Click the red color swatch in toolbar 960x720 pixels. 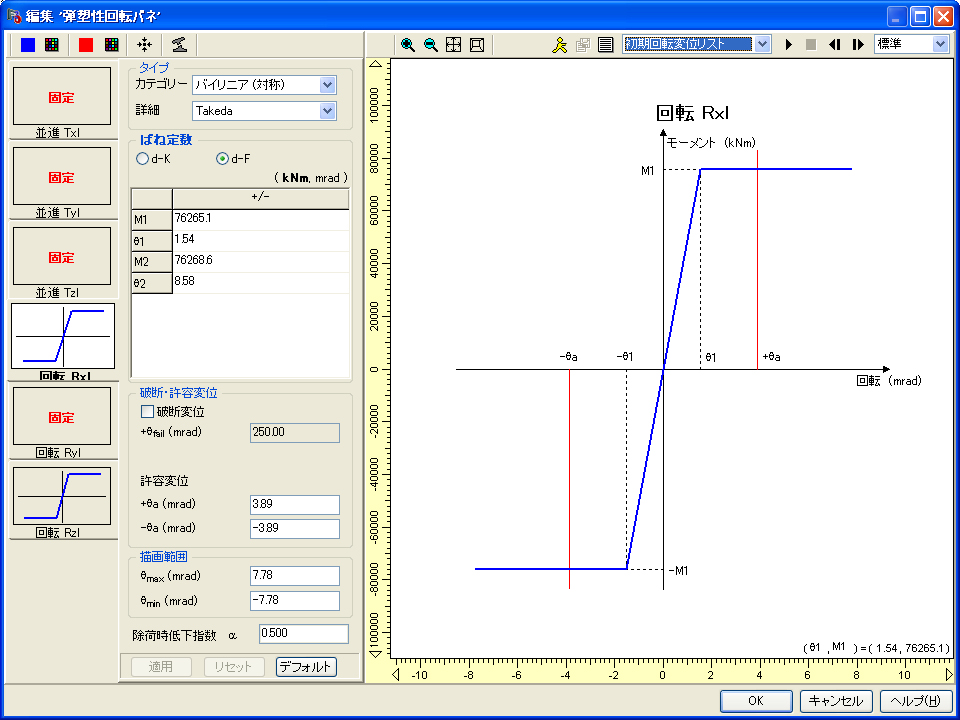coord(86,45)
